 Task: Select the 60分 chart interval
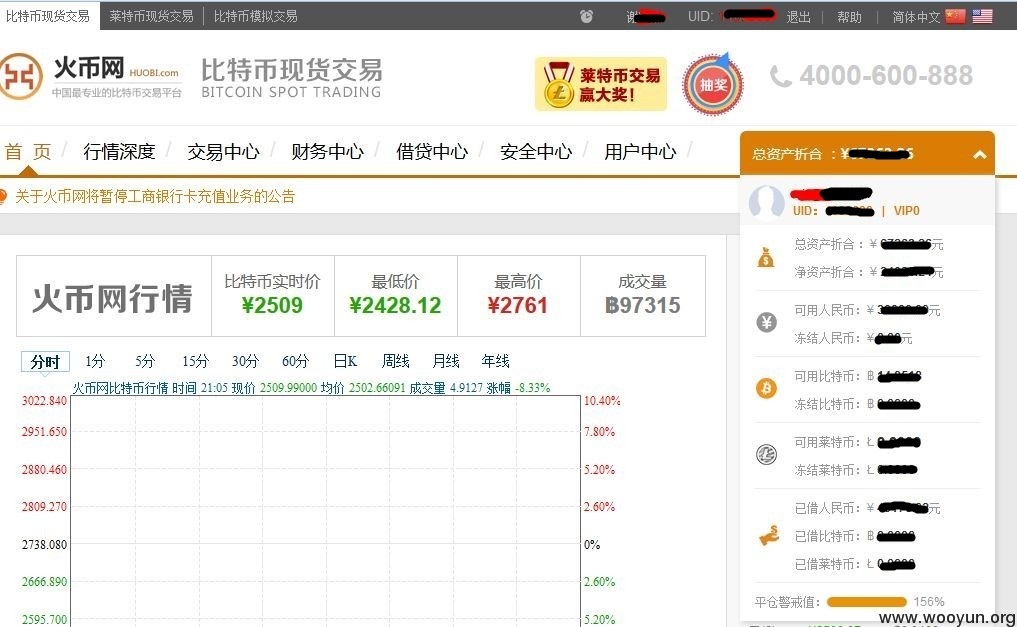tap(295, 361)
